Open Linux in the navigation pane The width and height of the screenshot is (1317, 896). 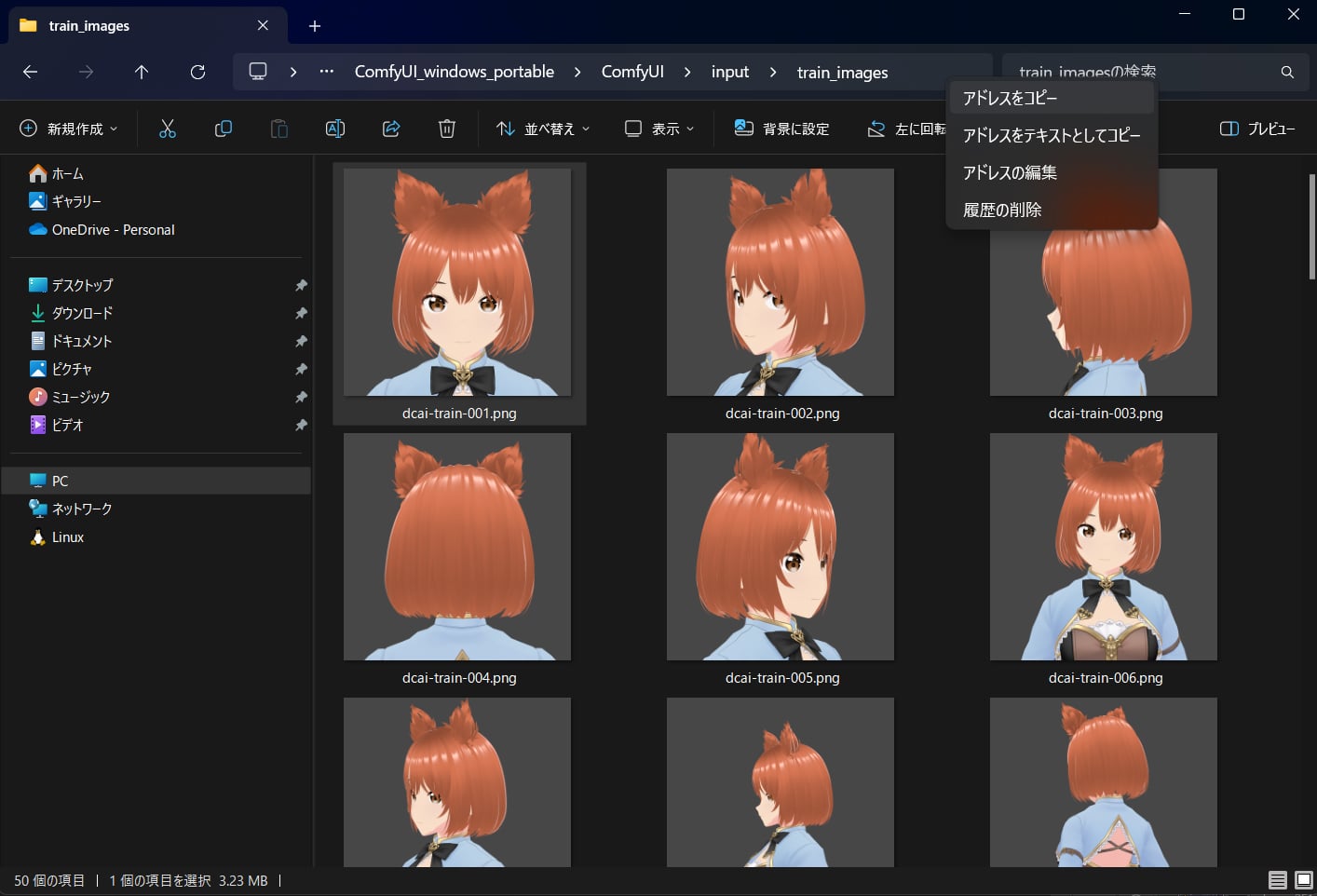tap(57, 536)
